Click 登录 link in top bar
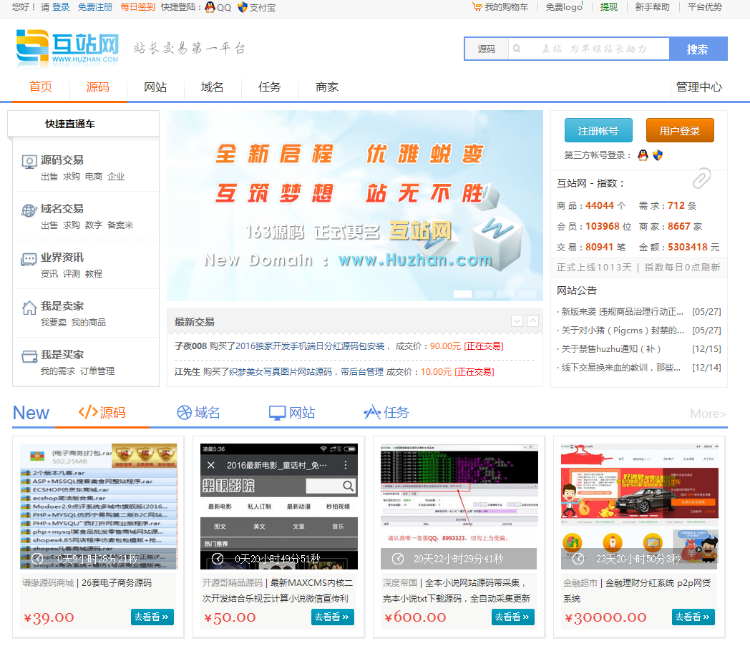The image size is (750, 646). click(x=61, y=7)
